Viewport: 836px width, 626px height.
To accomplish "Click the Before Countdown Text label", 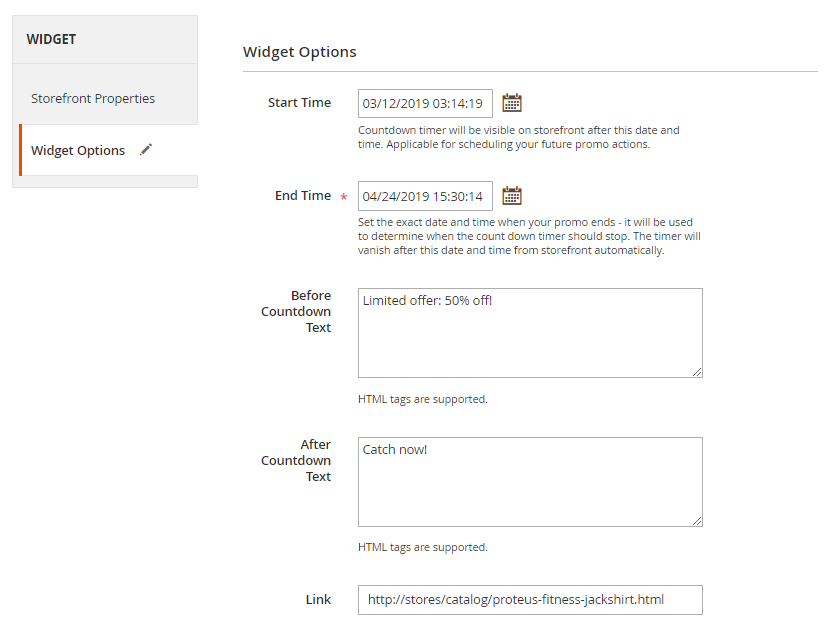I will point(297,312).
